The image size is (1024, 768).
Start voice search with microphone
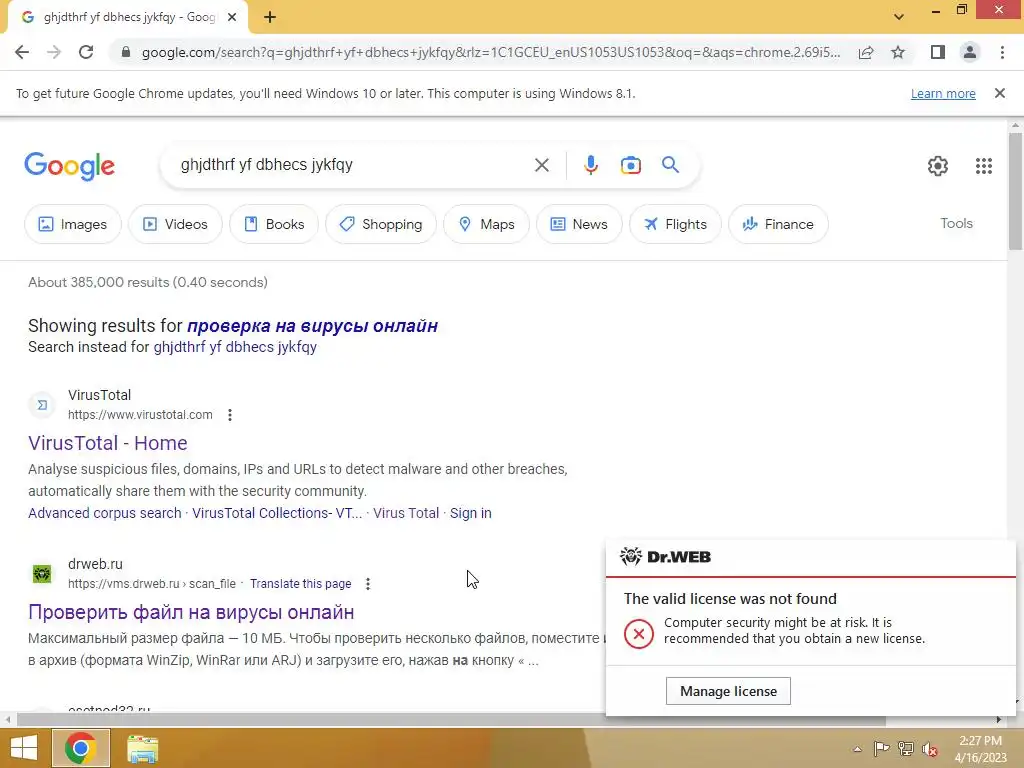click(x=590, y=165)
